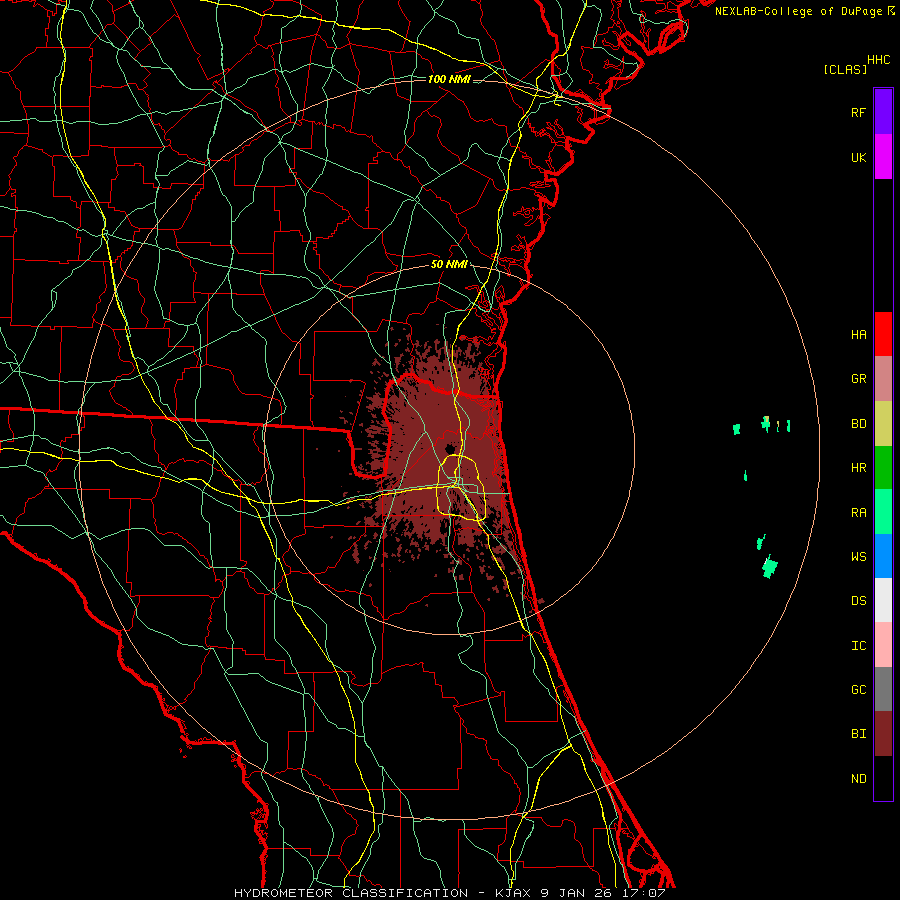Click the GR legend label
This screenshot has width=900, height=900.
coord(858,379)
